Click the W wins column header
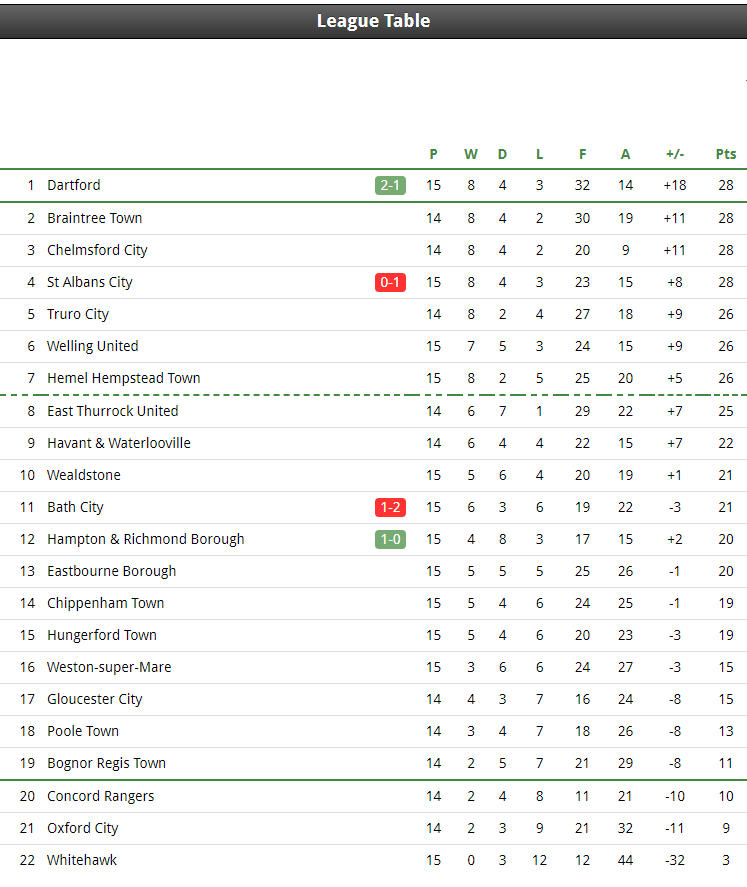Viewport: 747px width, 887px height. [x=470, y=154]
